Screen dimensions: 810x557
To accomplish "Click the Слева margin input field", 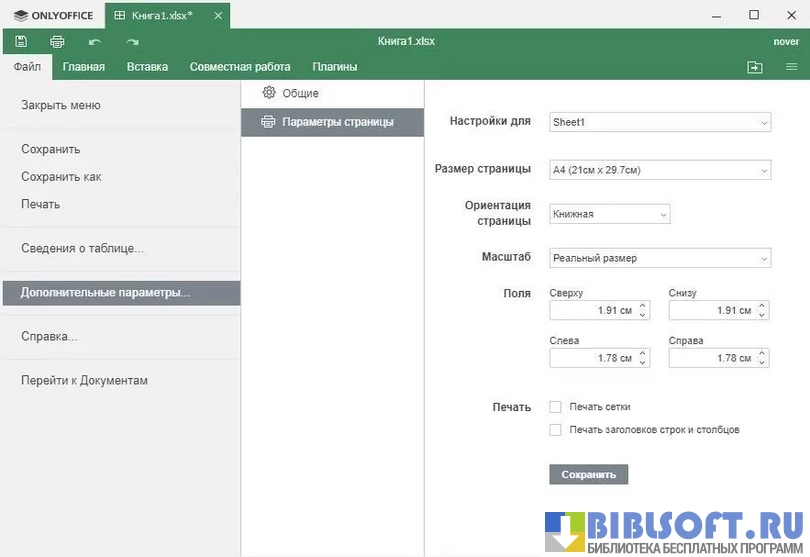I will point(592,358).
